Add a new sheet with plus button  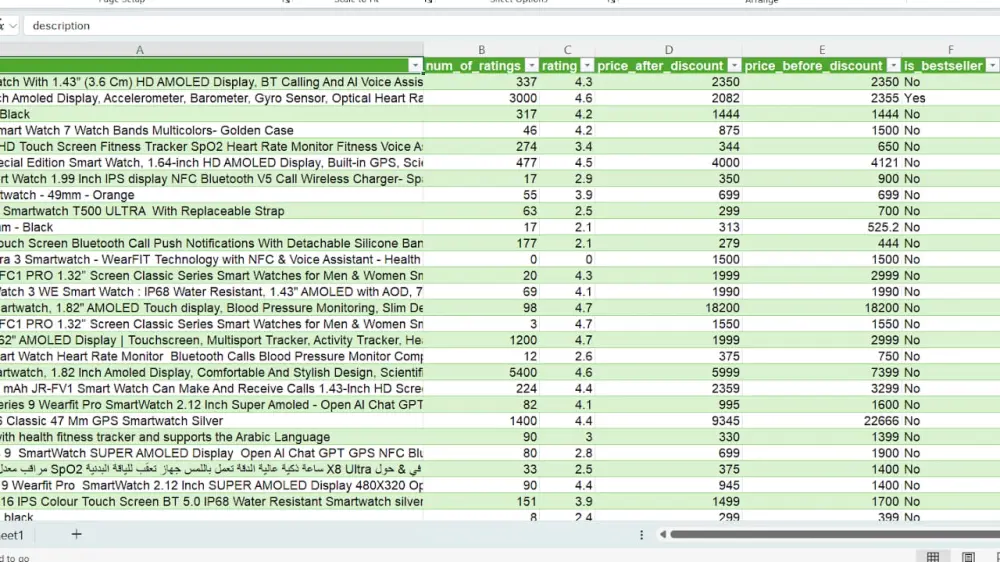tap(77, 535)
